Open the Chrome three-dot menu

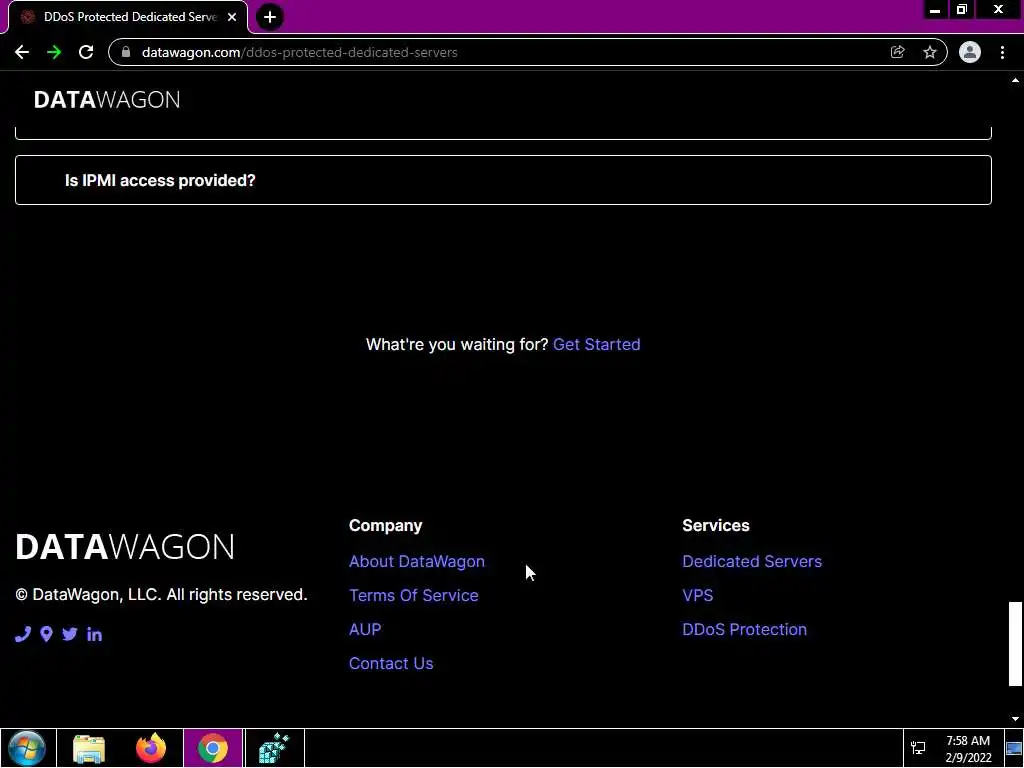tap(1002, 52)
